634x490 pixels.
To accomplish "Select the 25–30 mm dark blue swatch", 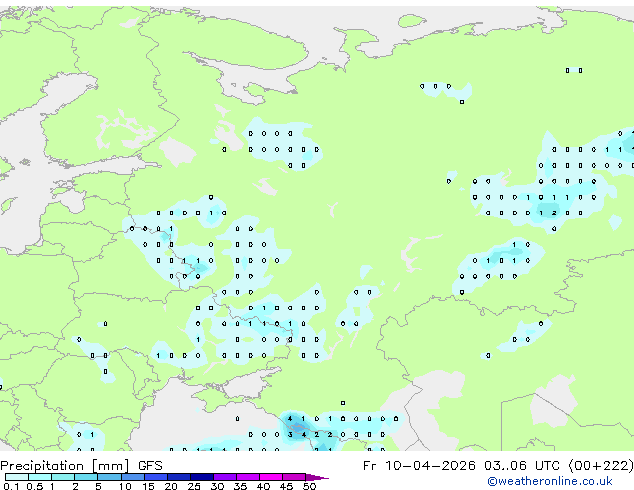I will point(202,477).
